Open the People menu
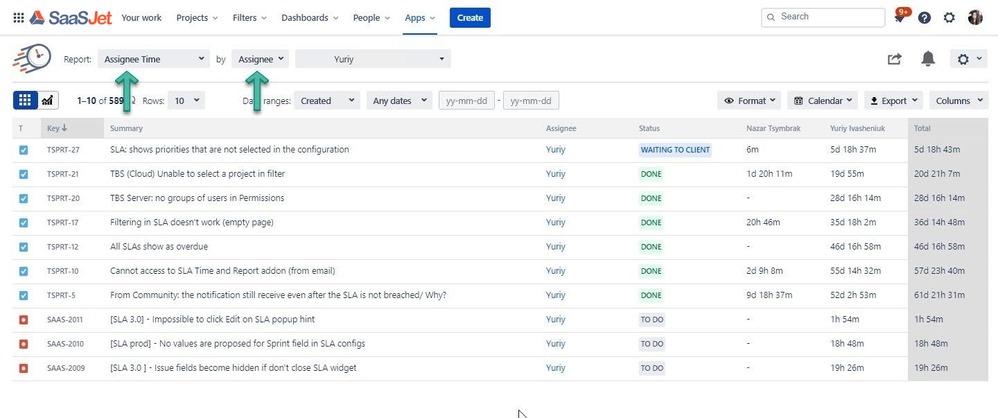This screenshot has height=418, width=998. click(371, 18)
